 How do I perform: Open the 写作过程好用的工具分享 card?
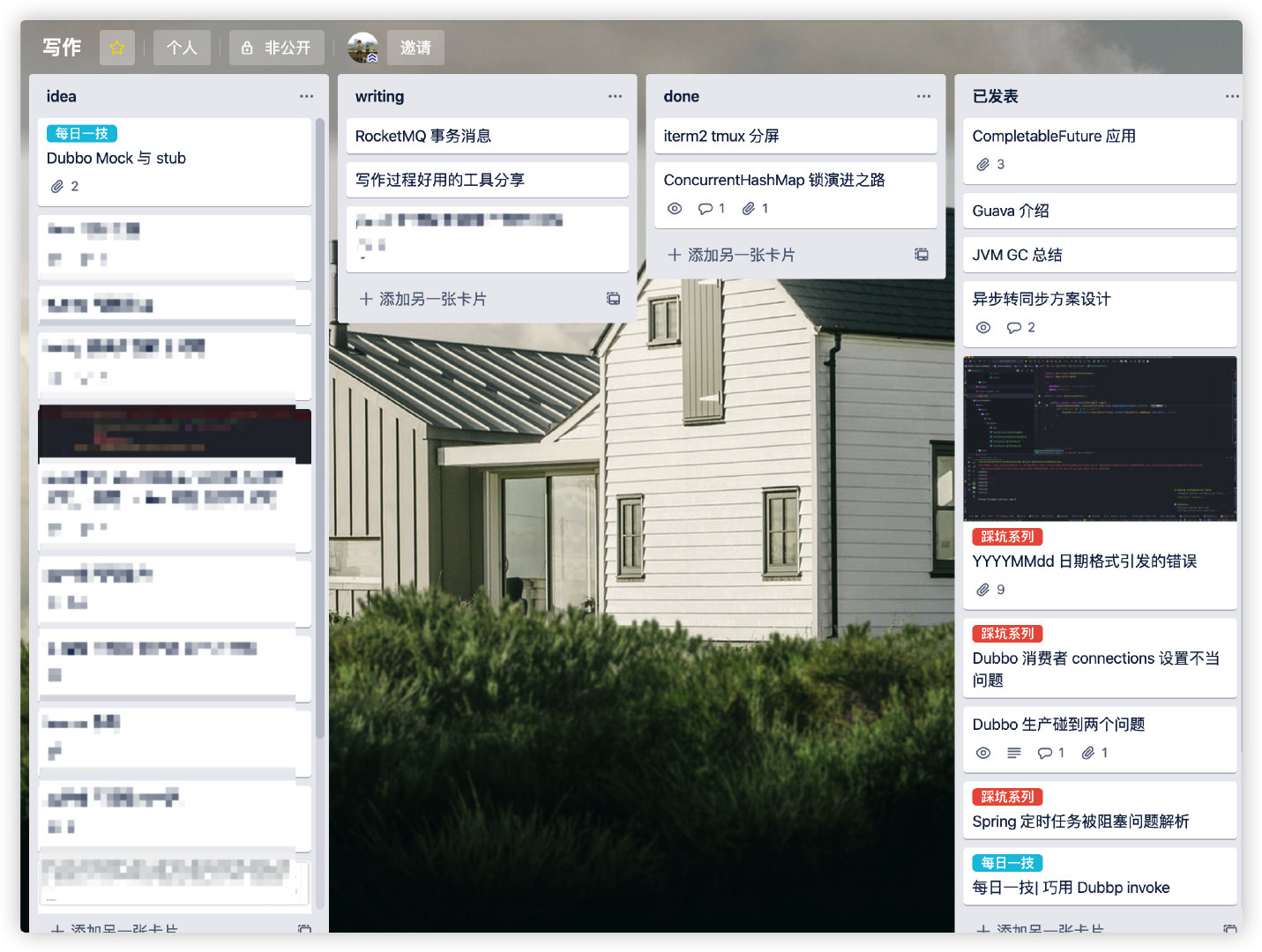pos(488,180)
